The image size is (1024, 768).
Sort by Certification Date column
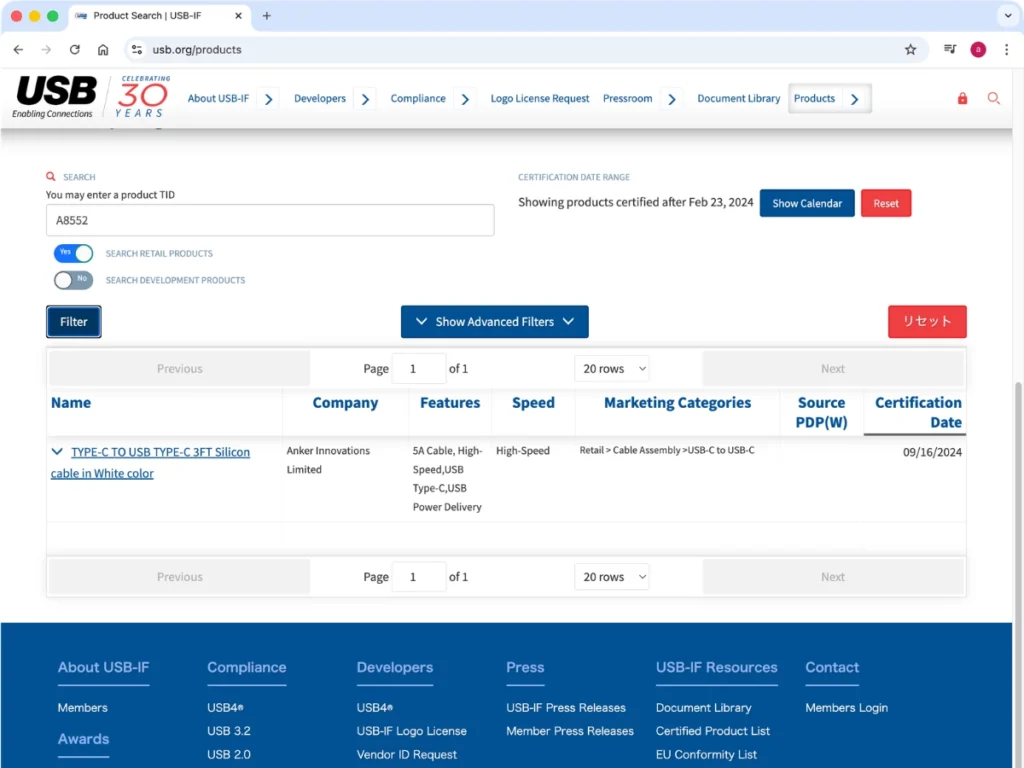point(917,412)
